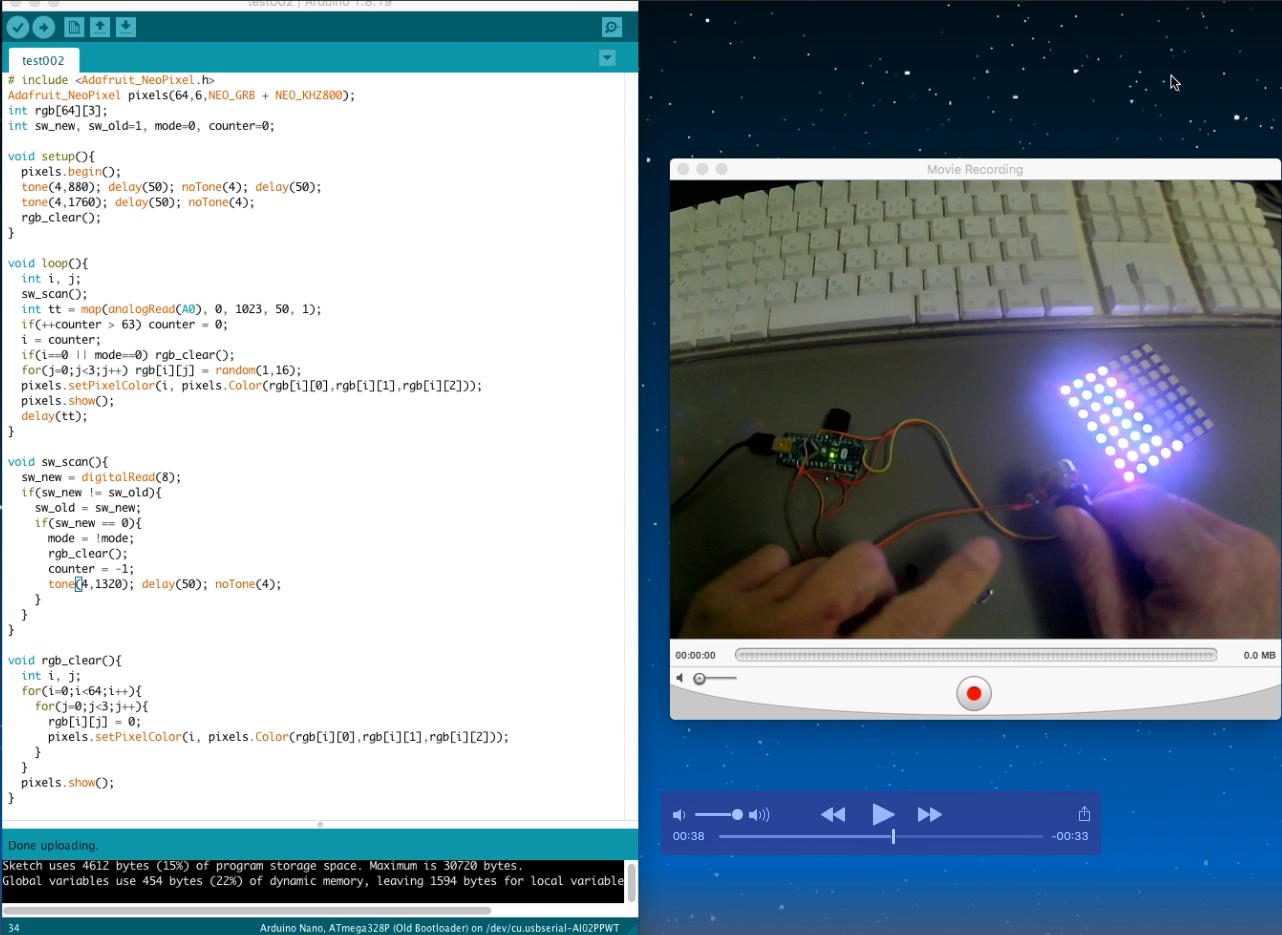
Task: Click the 'Sketch uses 4612 bytes' console line
Action: coord(262,866)
